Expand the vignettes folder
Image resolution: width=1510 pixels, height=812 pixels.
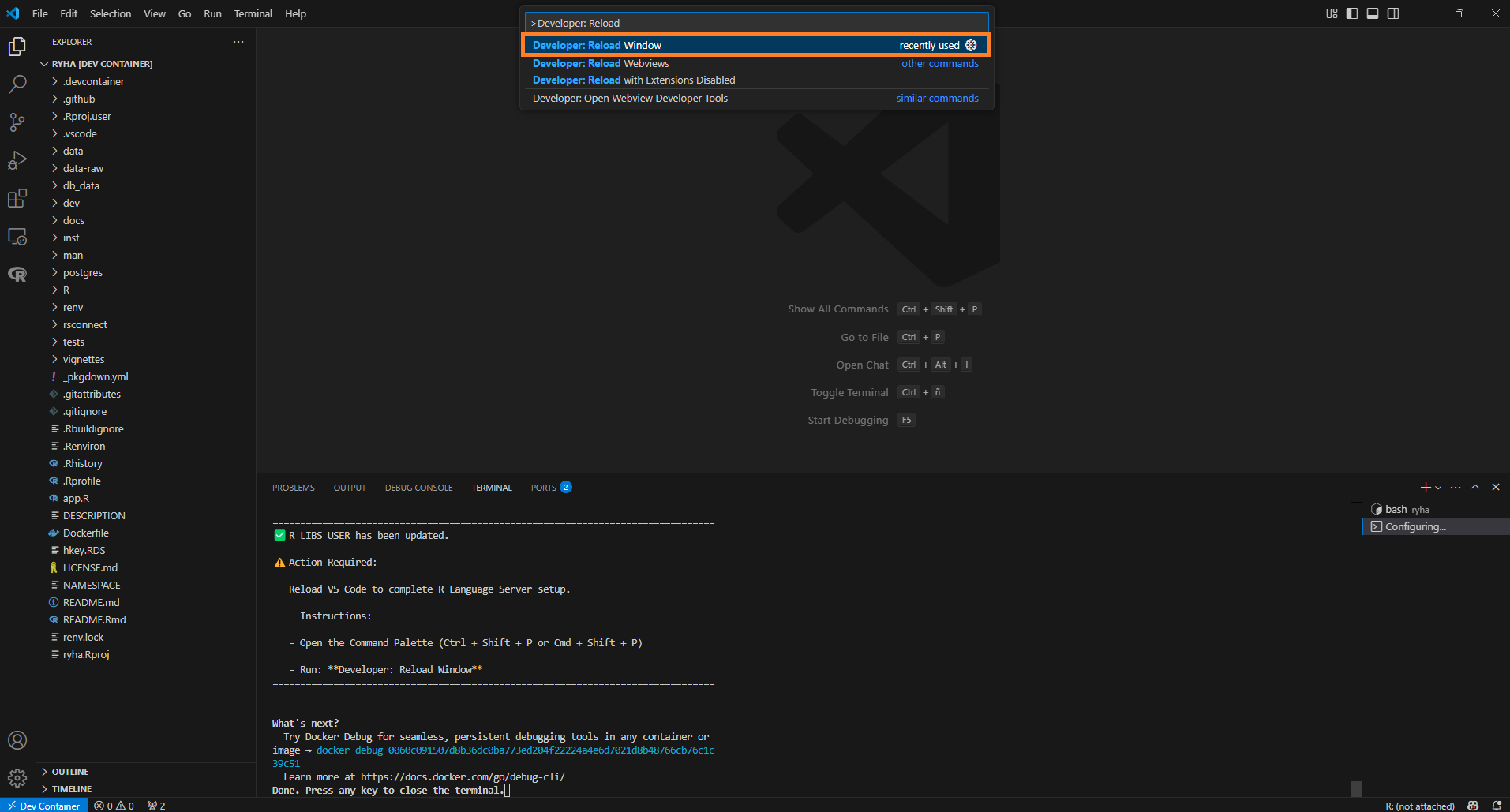pyautogui.click(x=146, y=359)
